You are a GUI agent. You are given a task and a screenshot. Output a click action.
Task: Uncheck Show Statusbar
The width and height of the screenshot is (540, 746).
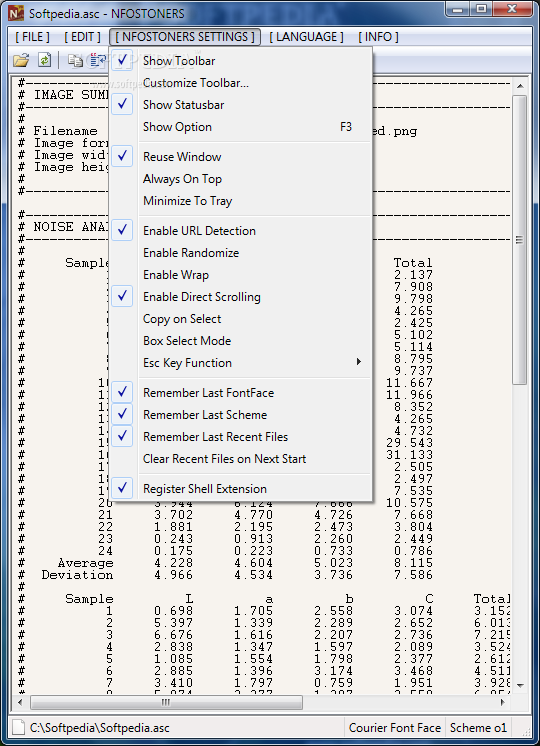pyautogui.click(x=241, y=105)
